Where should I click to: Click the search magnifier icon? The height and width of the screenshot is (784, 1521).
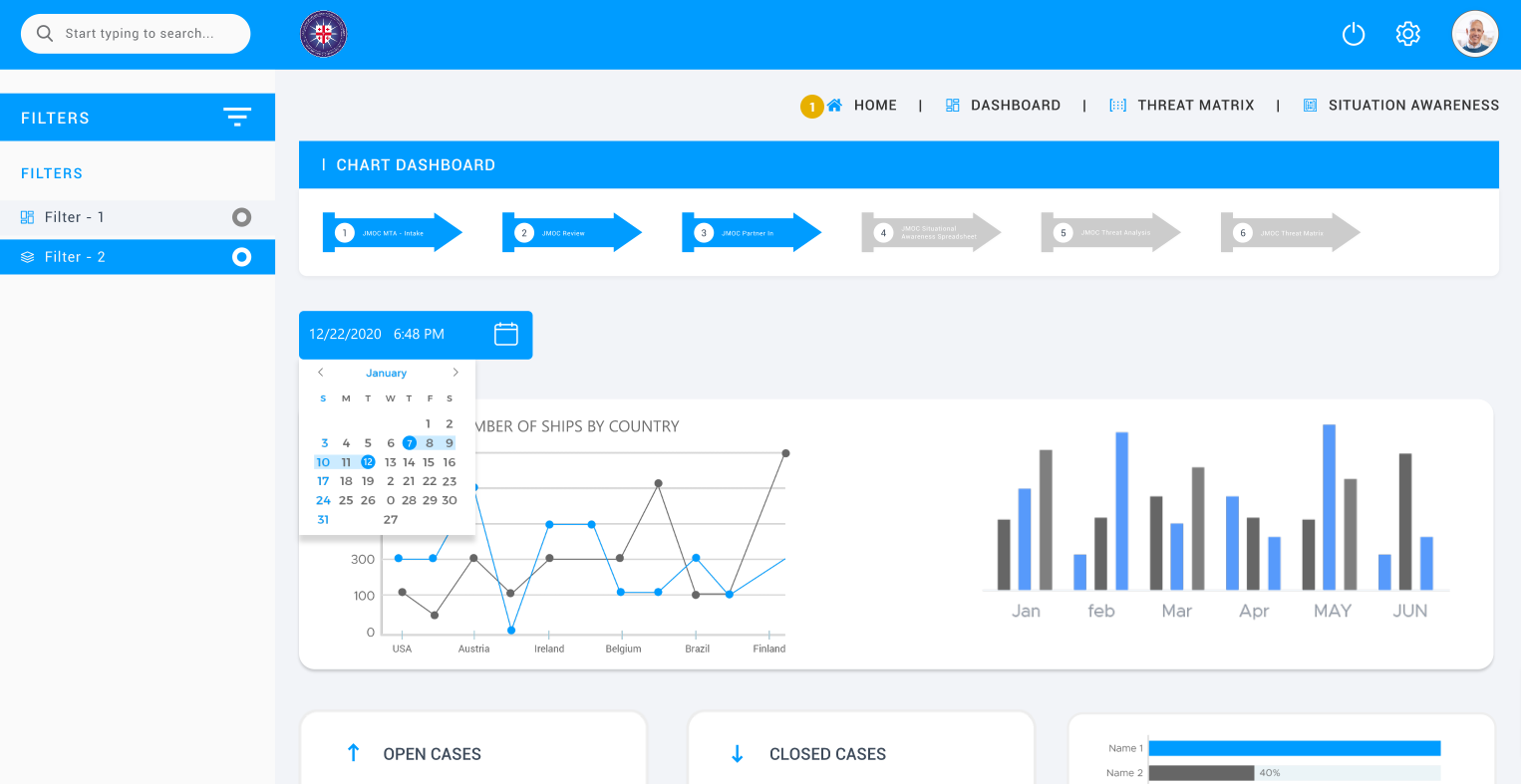[45, 33]
